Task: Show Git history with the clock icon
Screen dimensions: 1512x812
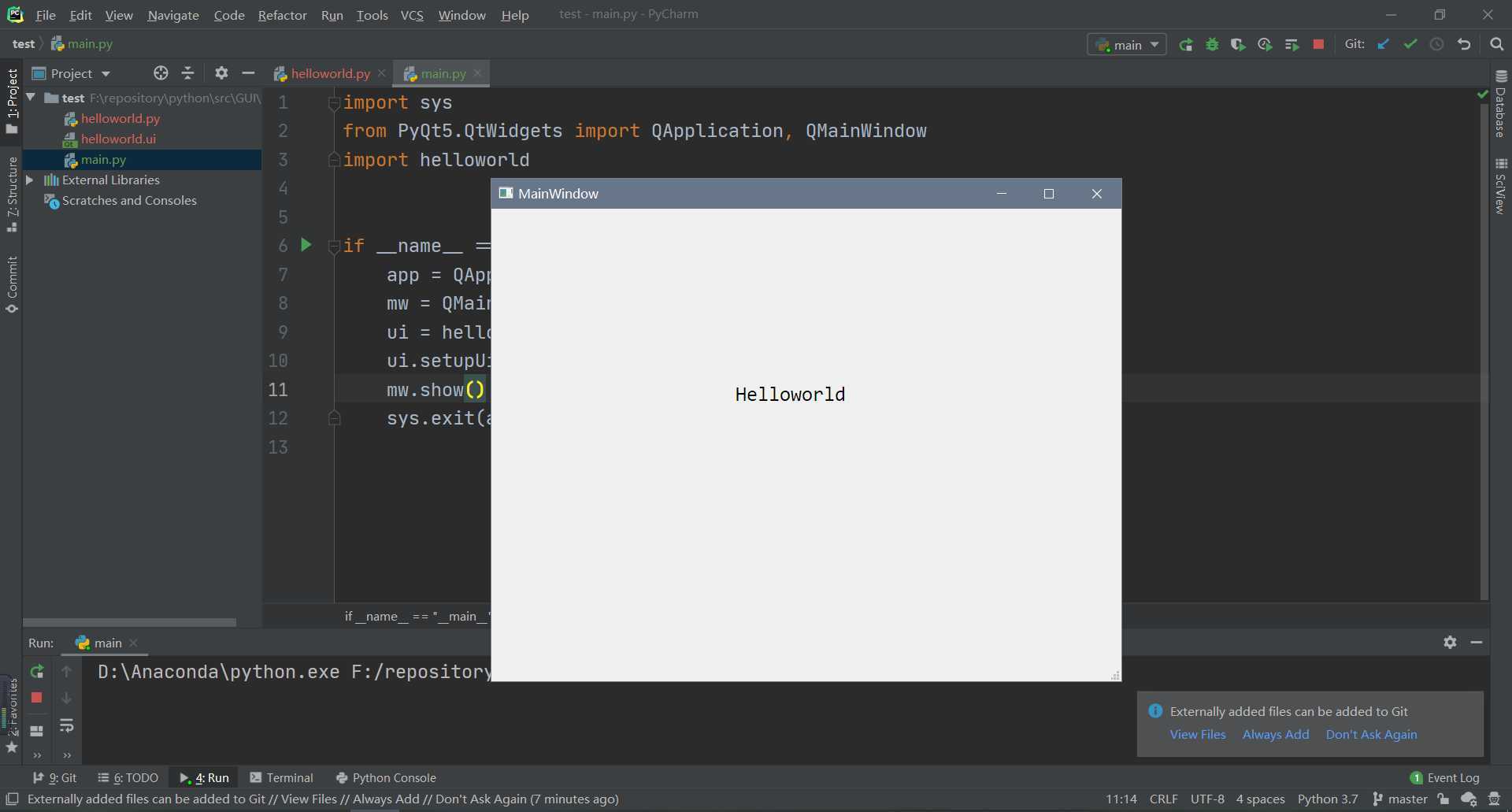Action: coord(1437,45)
